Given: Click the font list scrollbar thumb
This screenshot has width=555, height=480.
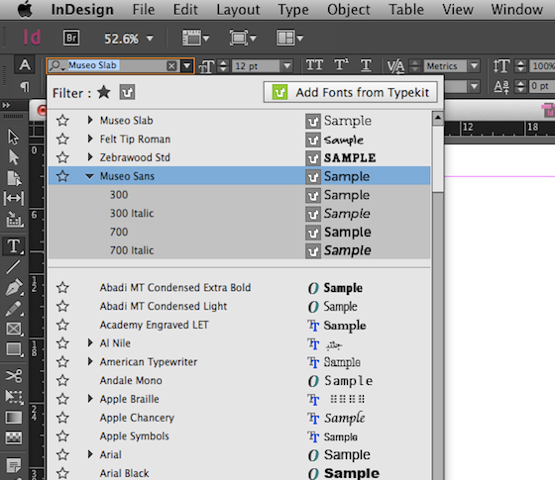Looking at the screenshot, I should [x=438, y=159].
